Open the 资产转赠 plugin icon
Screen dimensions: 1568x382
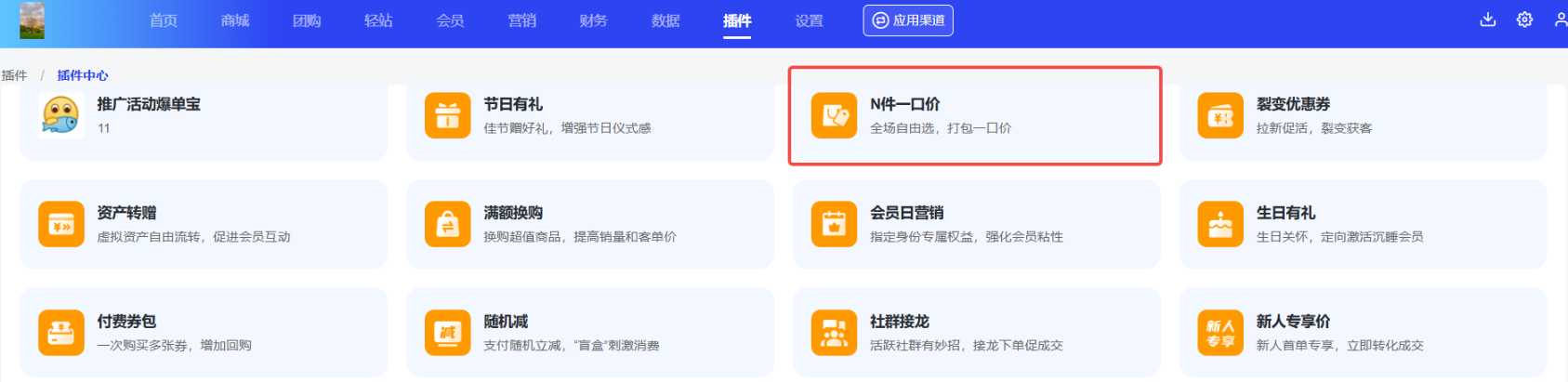click(x=61, y=224)
